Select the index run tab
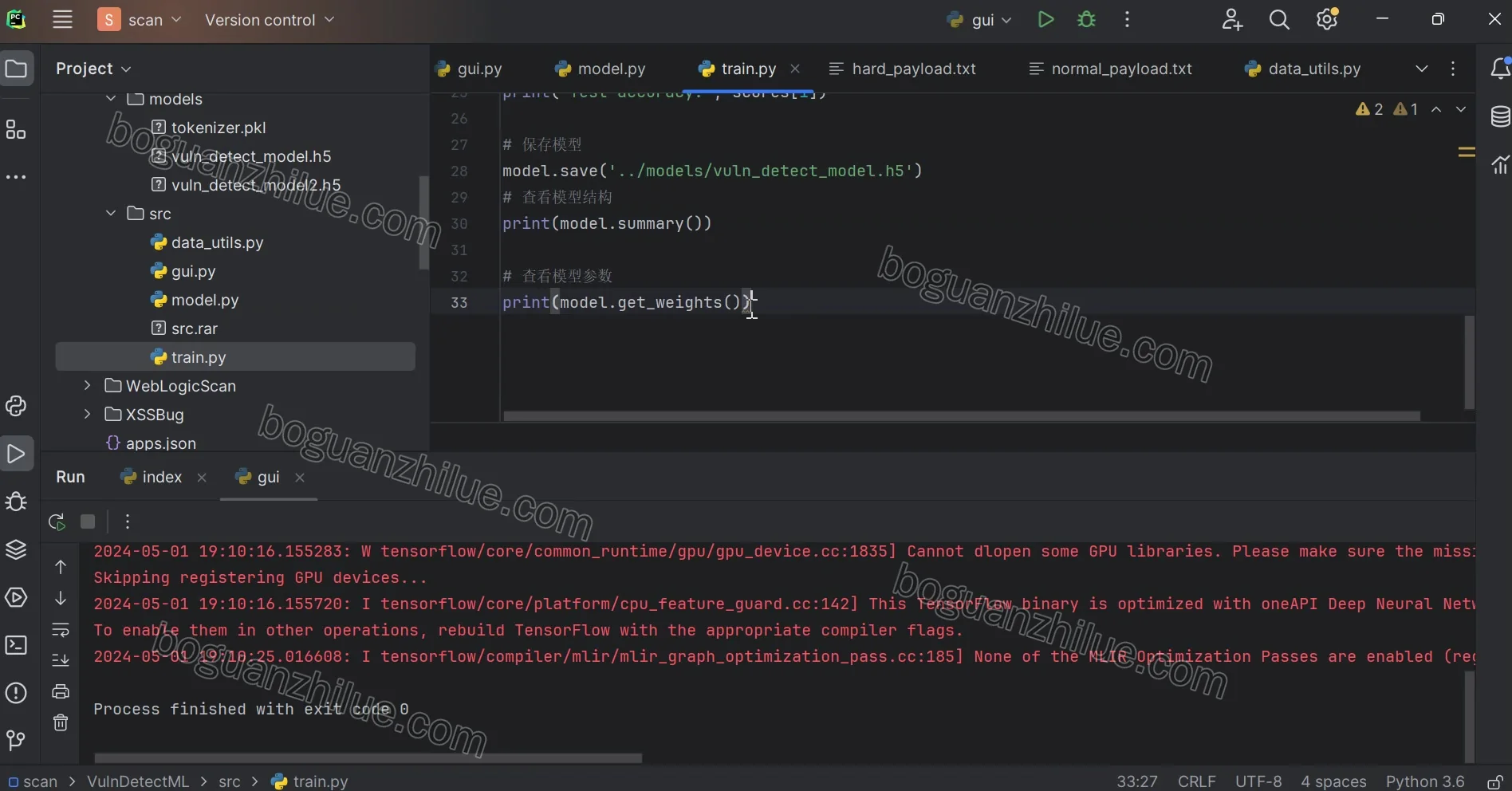The width and height of the screenshot is (1512, 791). click(x=152, y=477)
